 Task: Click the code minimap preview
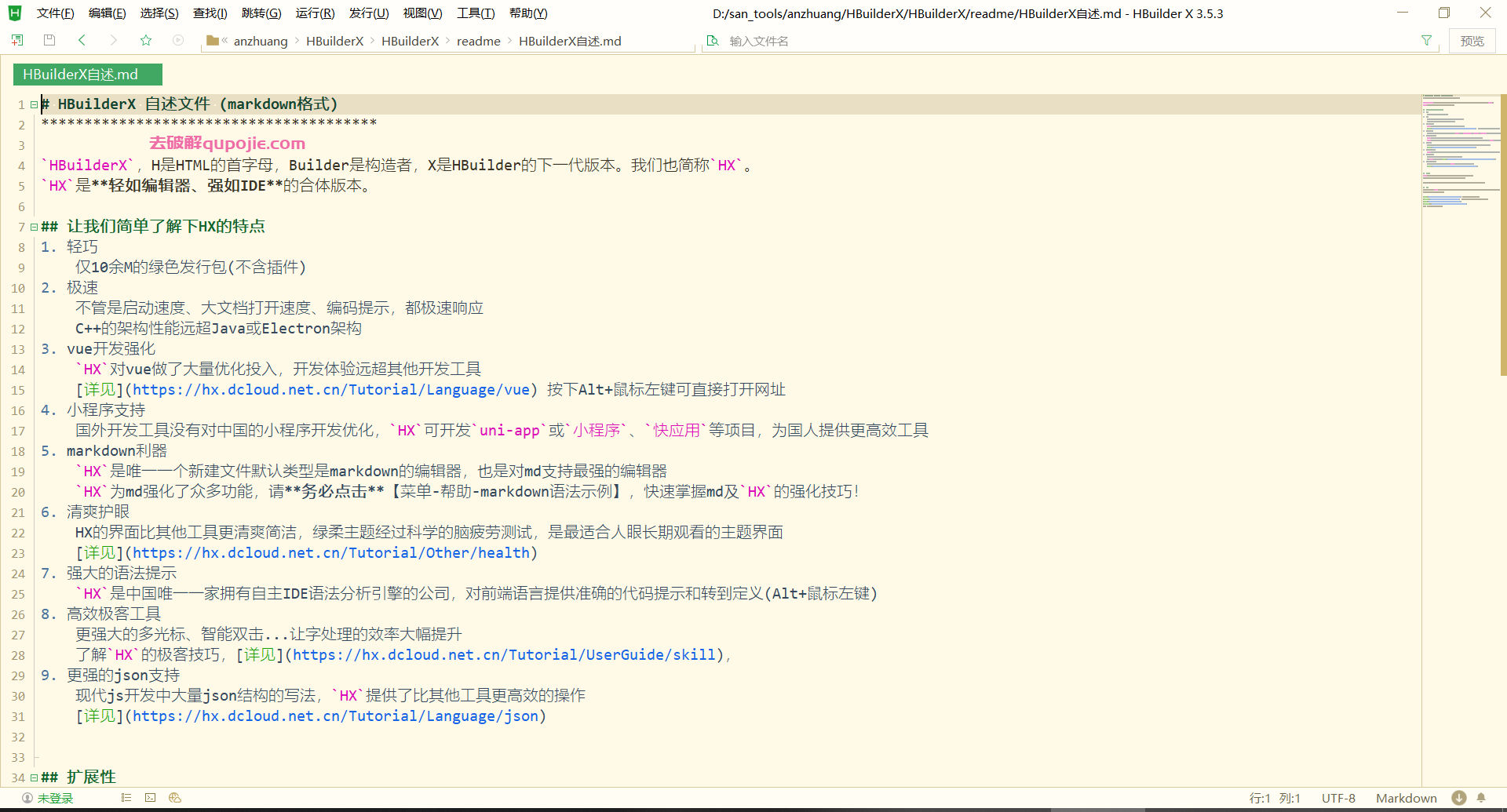1460,151
